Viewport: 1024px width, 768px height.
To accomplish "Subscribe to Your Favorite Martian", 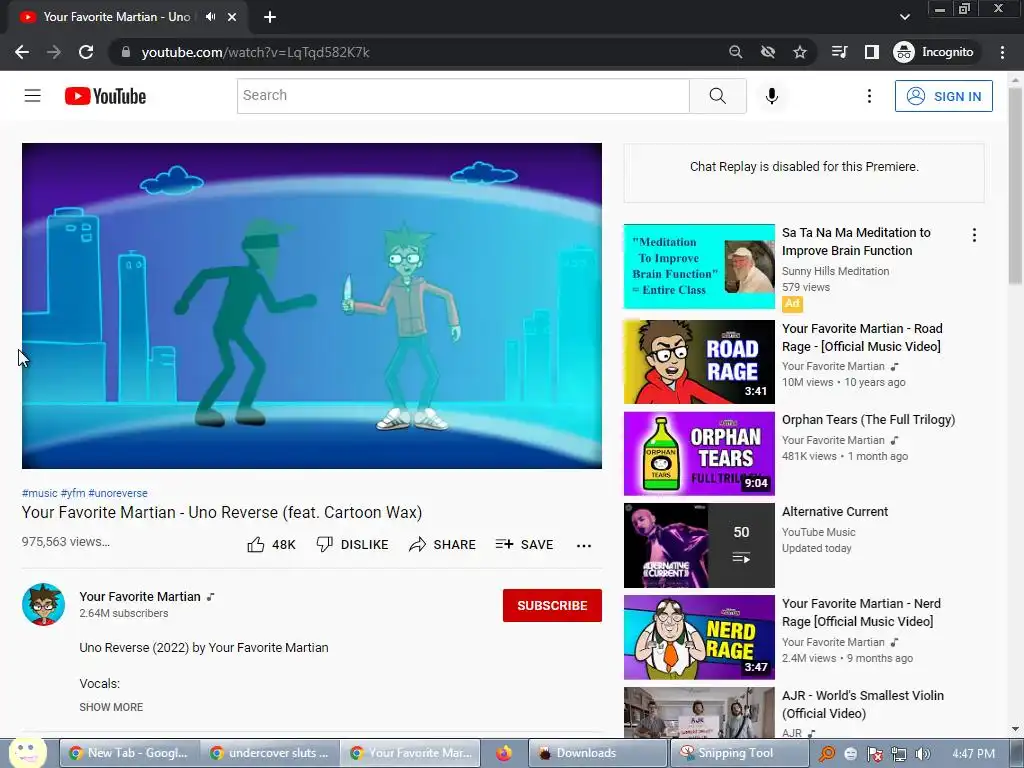I will coord(552,605).
